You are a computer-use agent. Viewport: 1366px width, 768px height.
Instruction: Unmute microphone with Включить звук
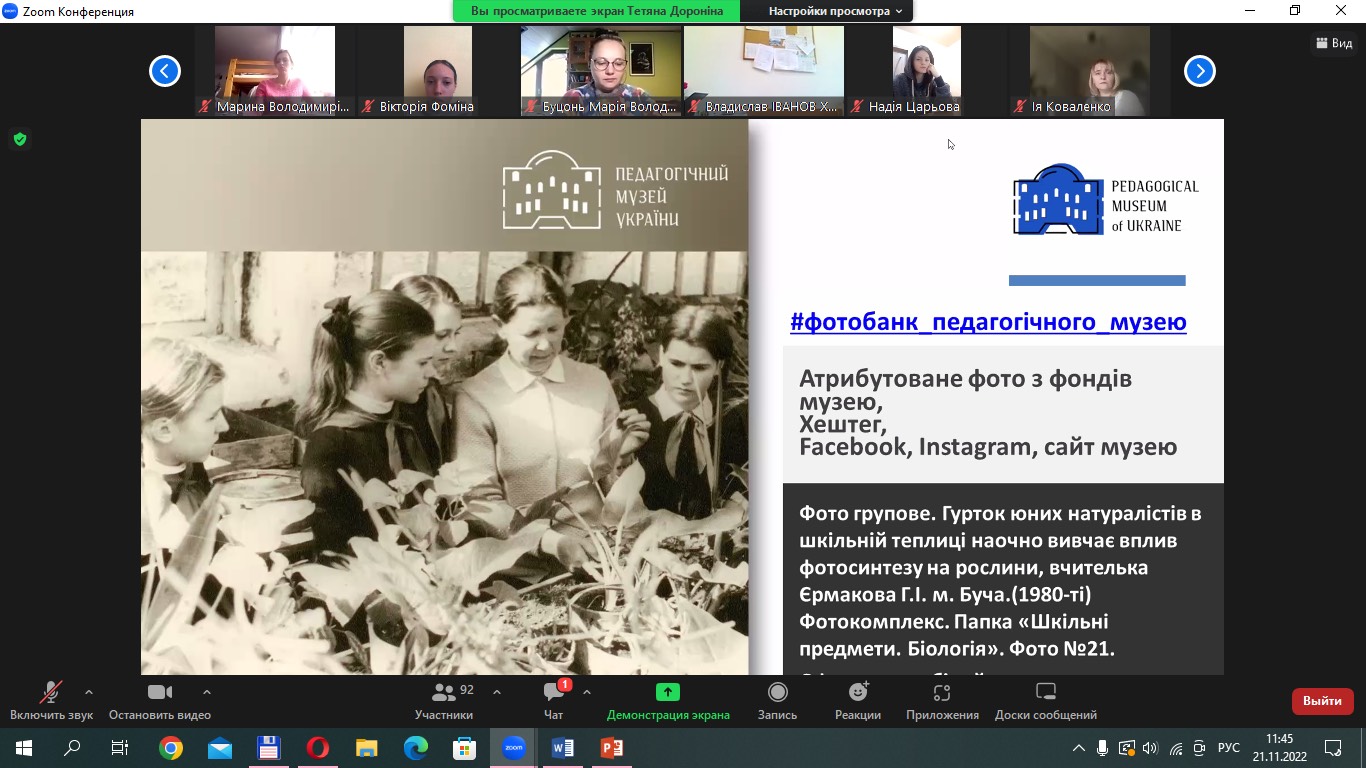click(x=50, y=700)
